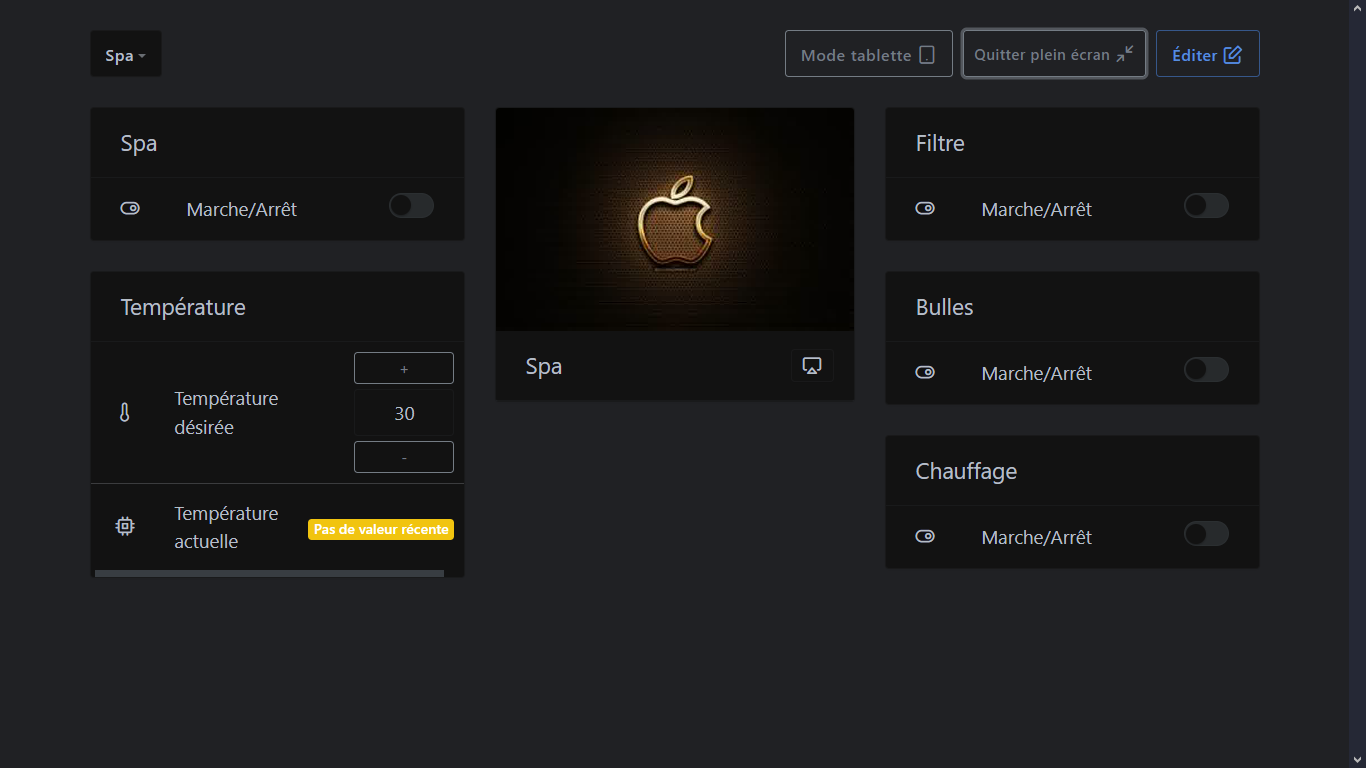
Task: Click the page vertical scrollbar down arrow
Action: pos(1357,760)
